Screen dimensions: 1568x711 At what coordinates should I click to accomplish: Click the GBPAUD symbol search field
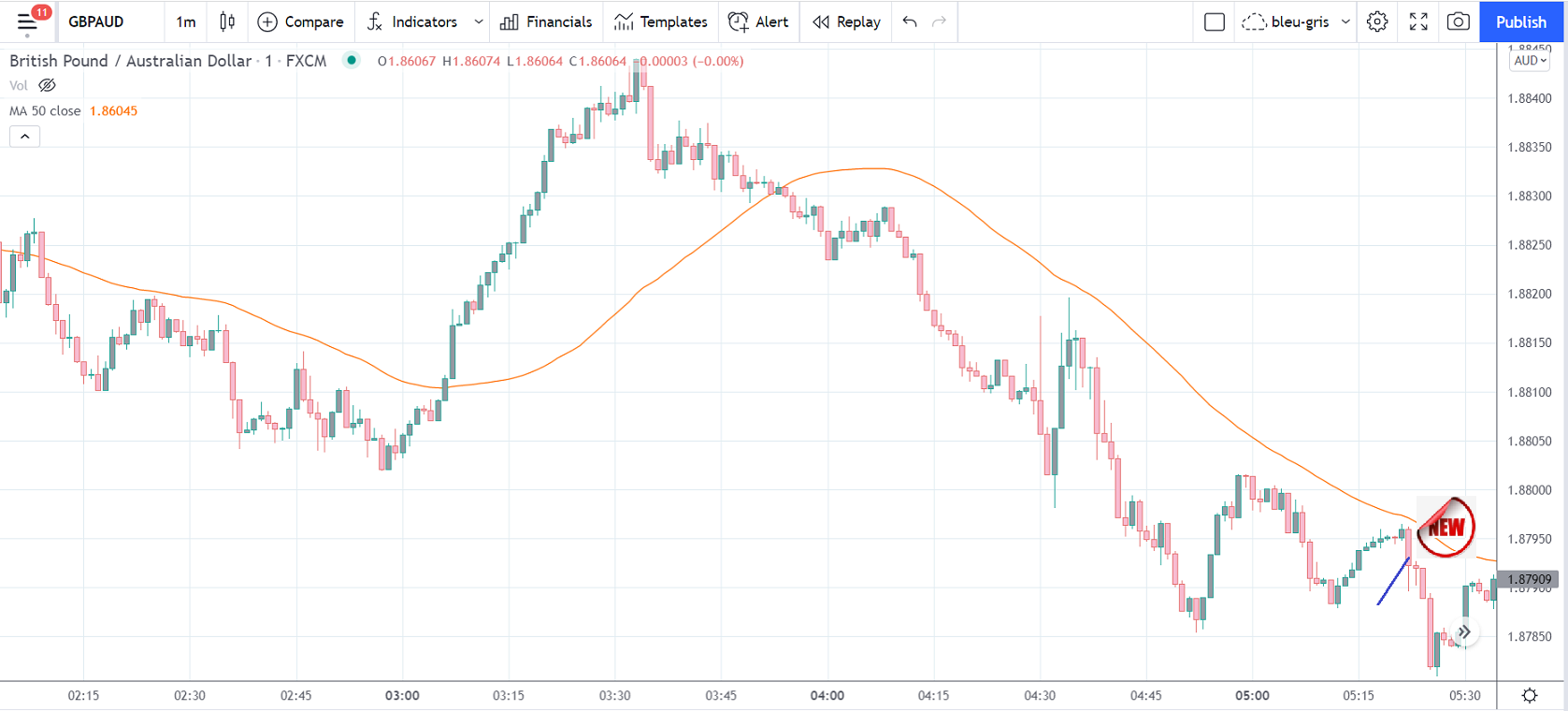click(96, 22)
